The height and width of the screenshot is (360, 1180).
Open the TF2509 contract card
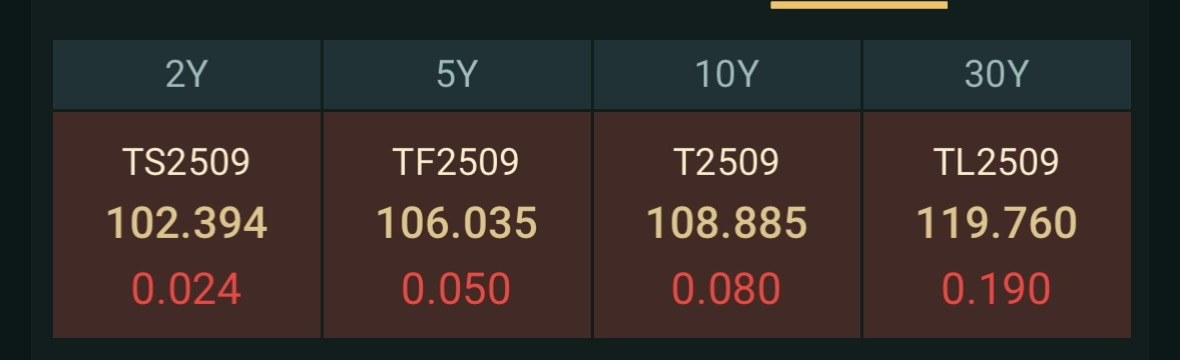click(x=457, y=225)
